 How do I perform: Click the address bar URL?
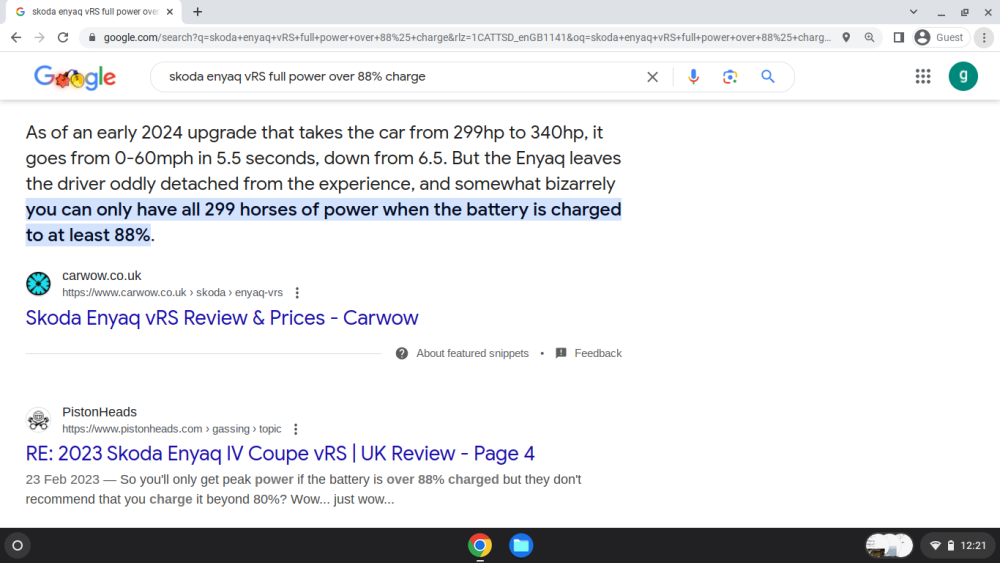tap(467, 38)
